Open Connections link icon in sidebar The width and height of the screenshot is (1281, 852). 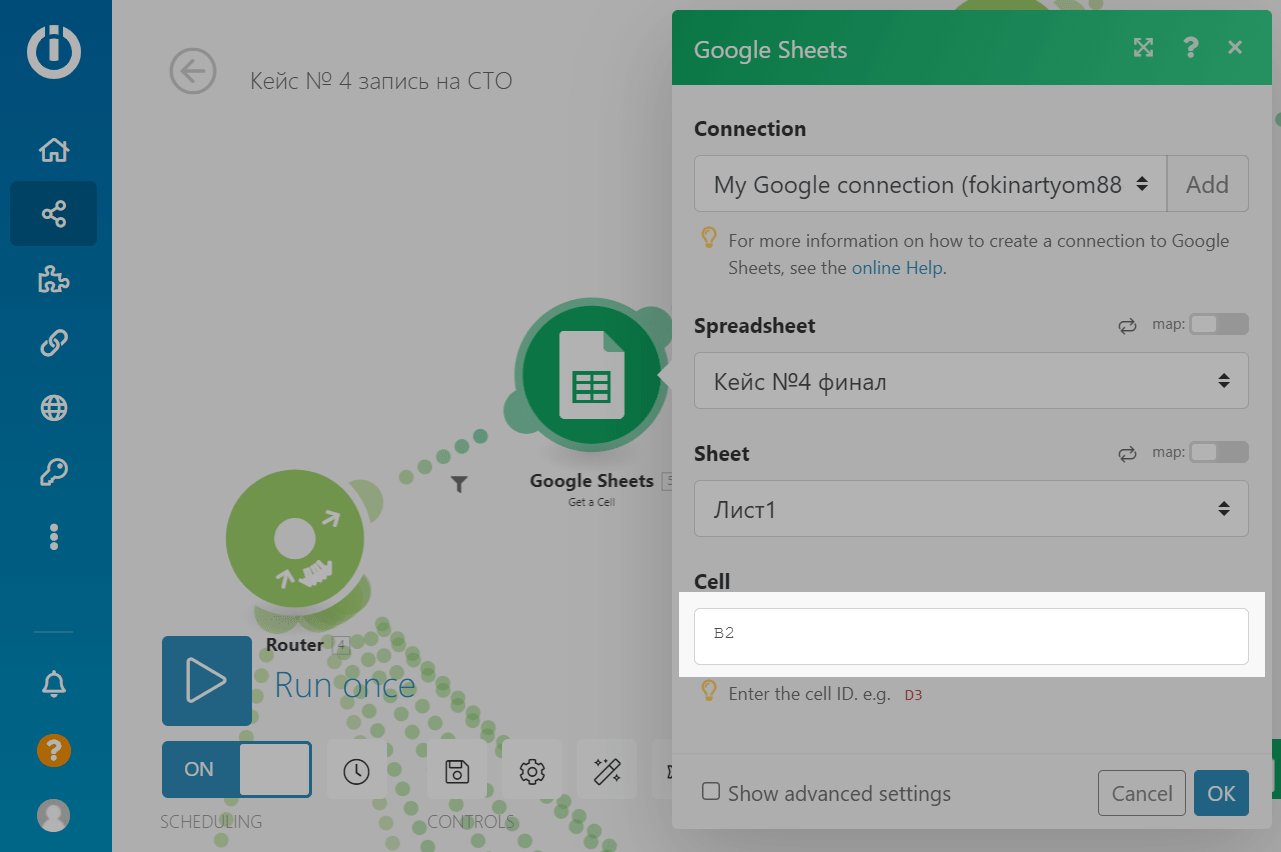coord(53,343)
